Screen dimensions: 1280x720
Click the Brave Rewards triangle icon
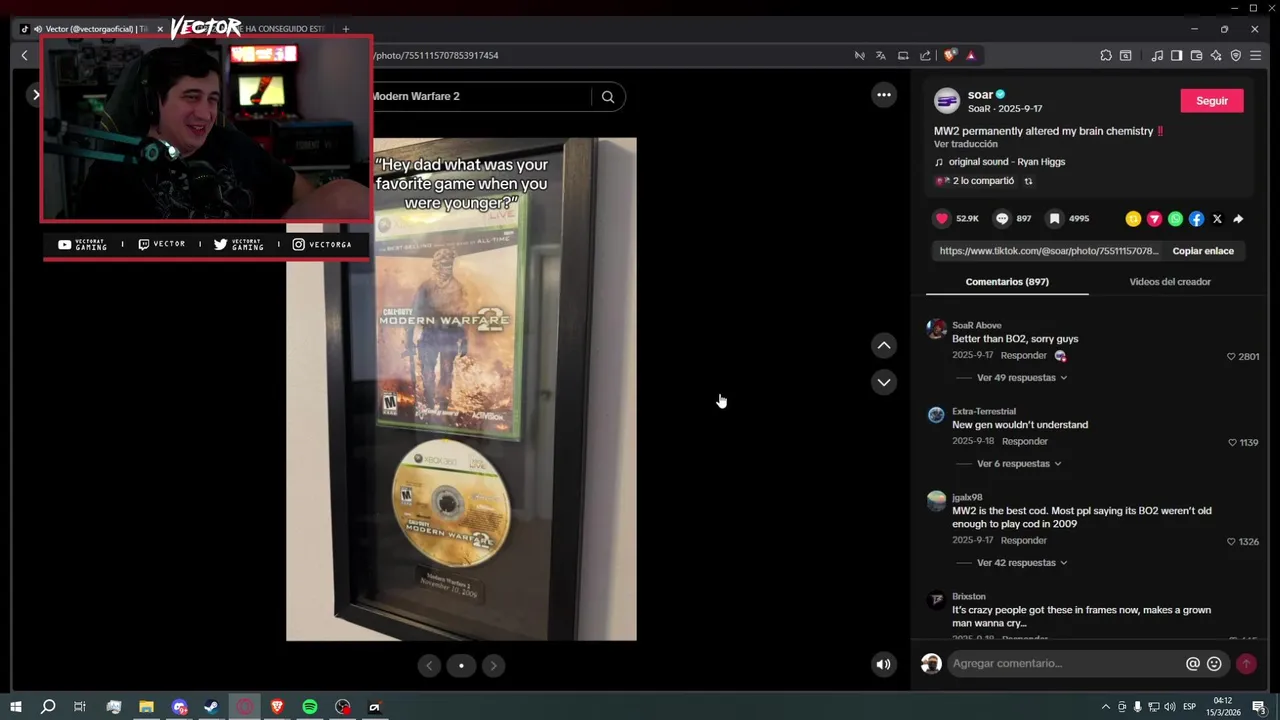(x=970, y=55)
